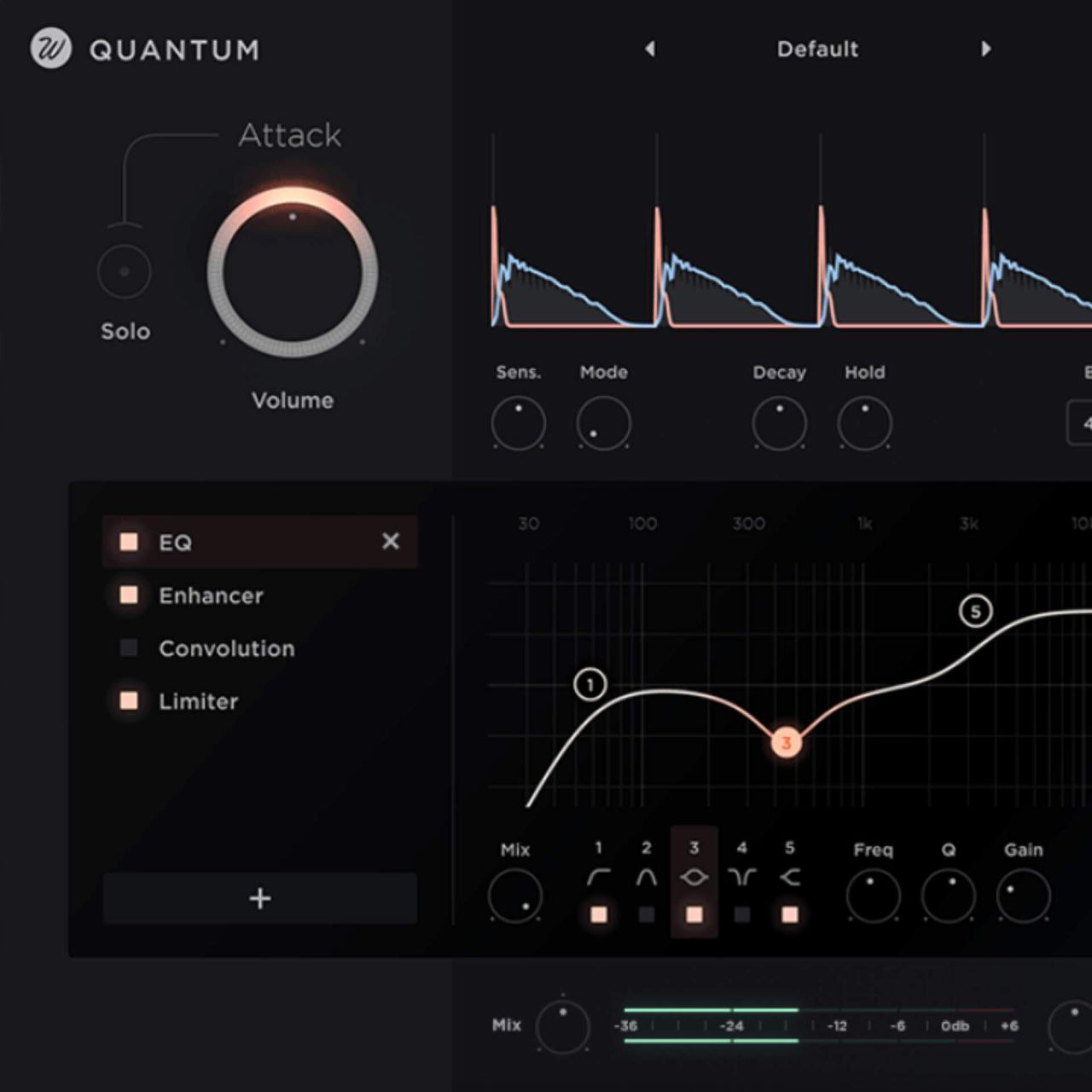Viewport: 1092px width, 1092px height.
Task: Disable the Limiter module checkbox
Action: tap(129, 700)
